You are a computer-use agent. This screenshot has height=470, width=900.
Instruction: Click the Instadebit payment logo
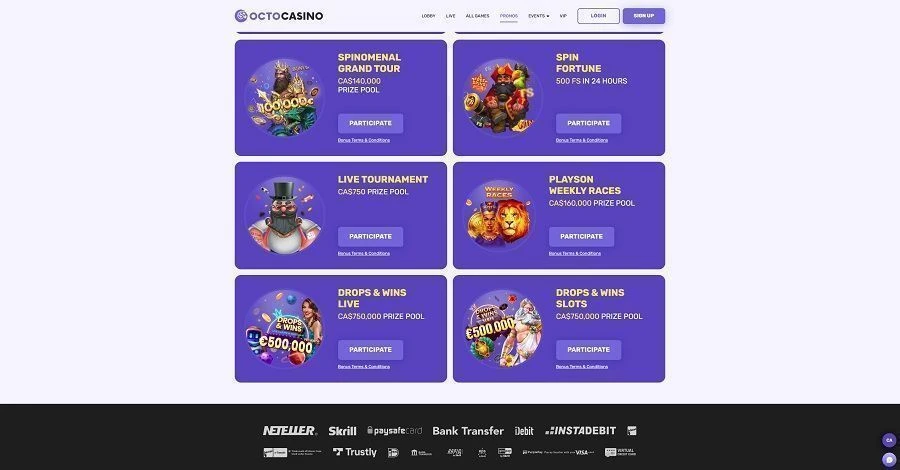coord(580,430)
